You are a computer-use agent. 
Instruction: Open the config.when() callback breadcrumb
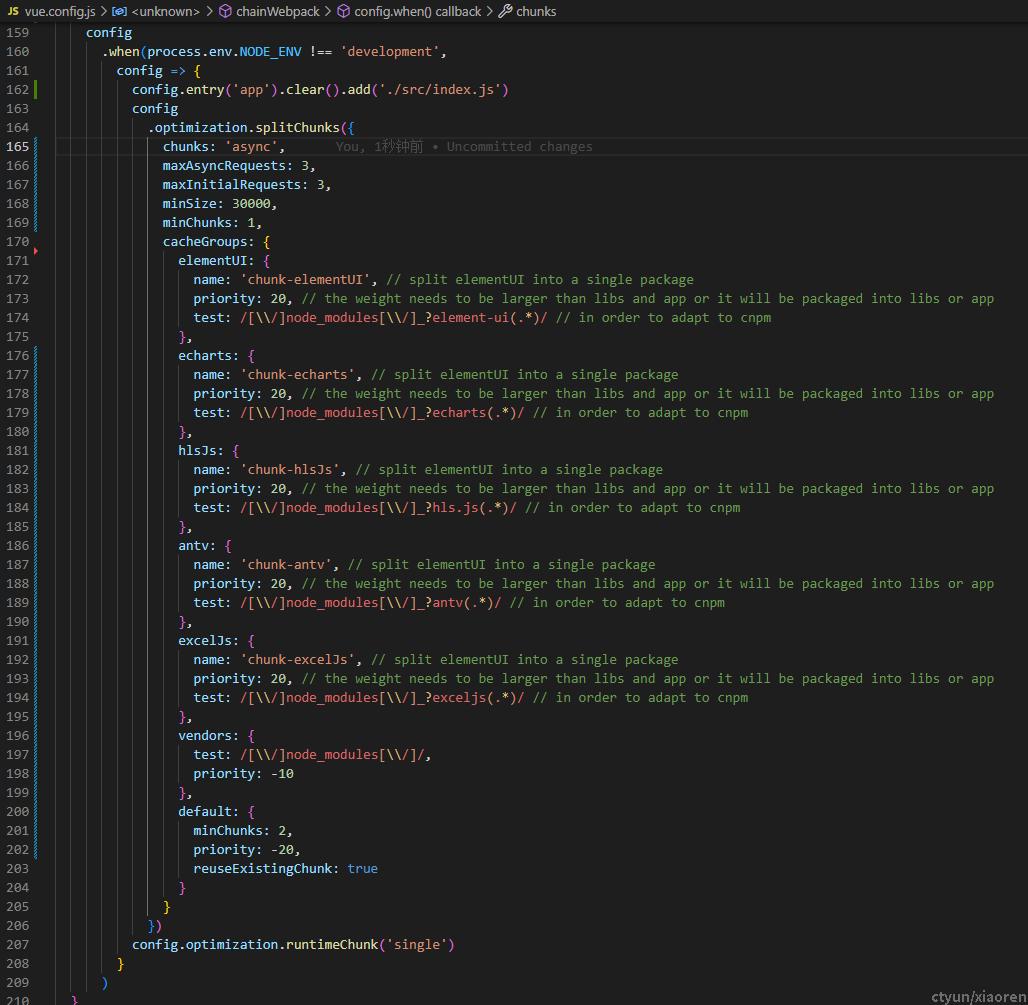pyautogui.click(x=417, y=11)
